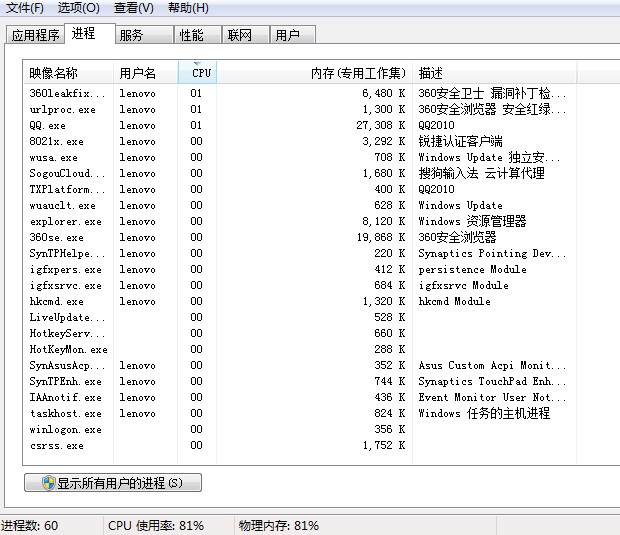The width and height of the screenshot is (620, 535).
Task: Select the SogouCloud process row
Action: click(x=299, y=173)
